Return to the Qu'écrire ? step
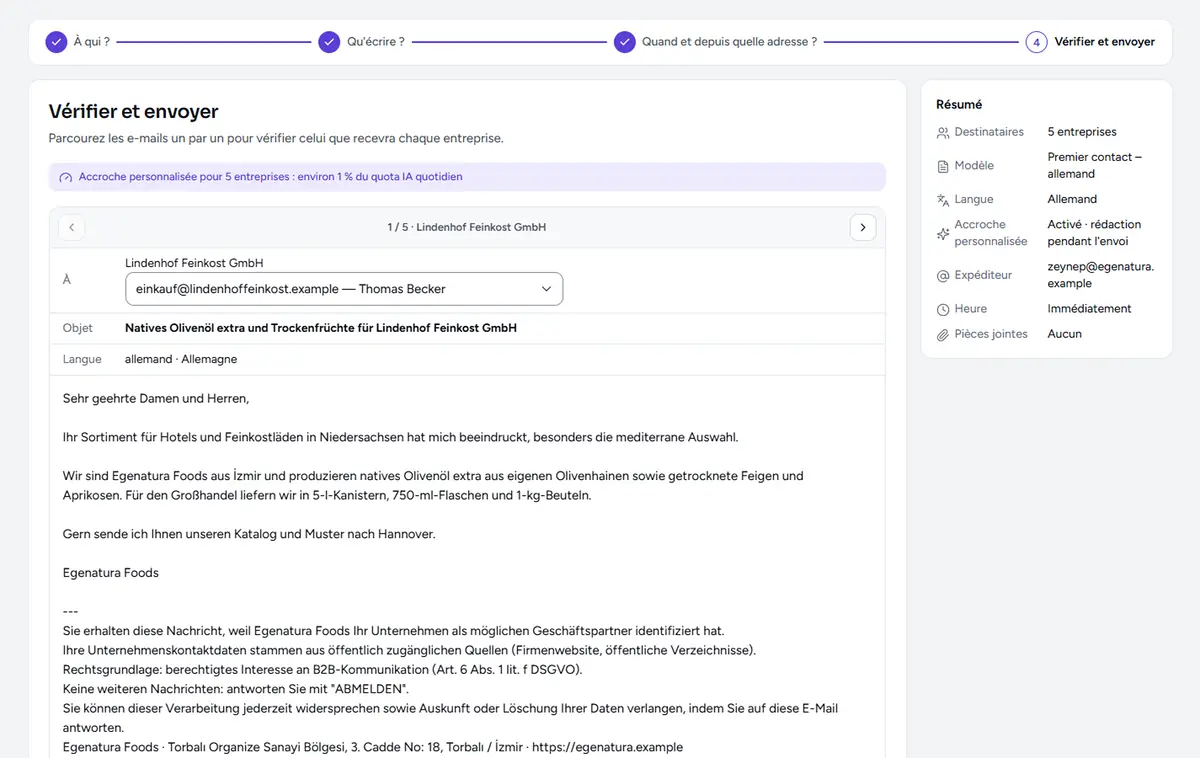The image size is (1200, 758). [x=375, y=42]
